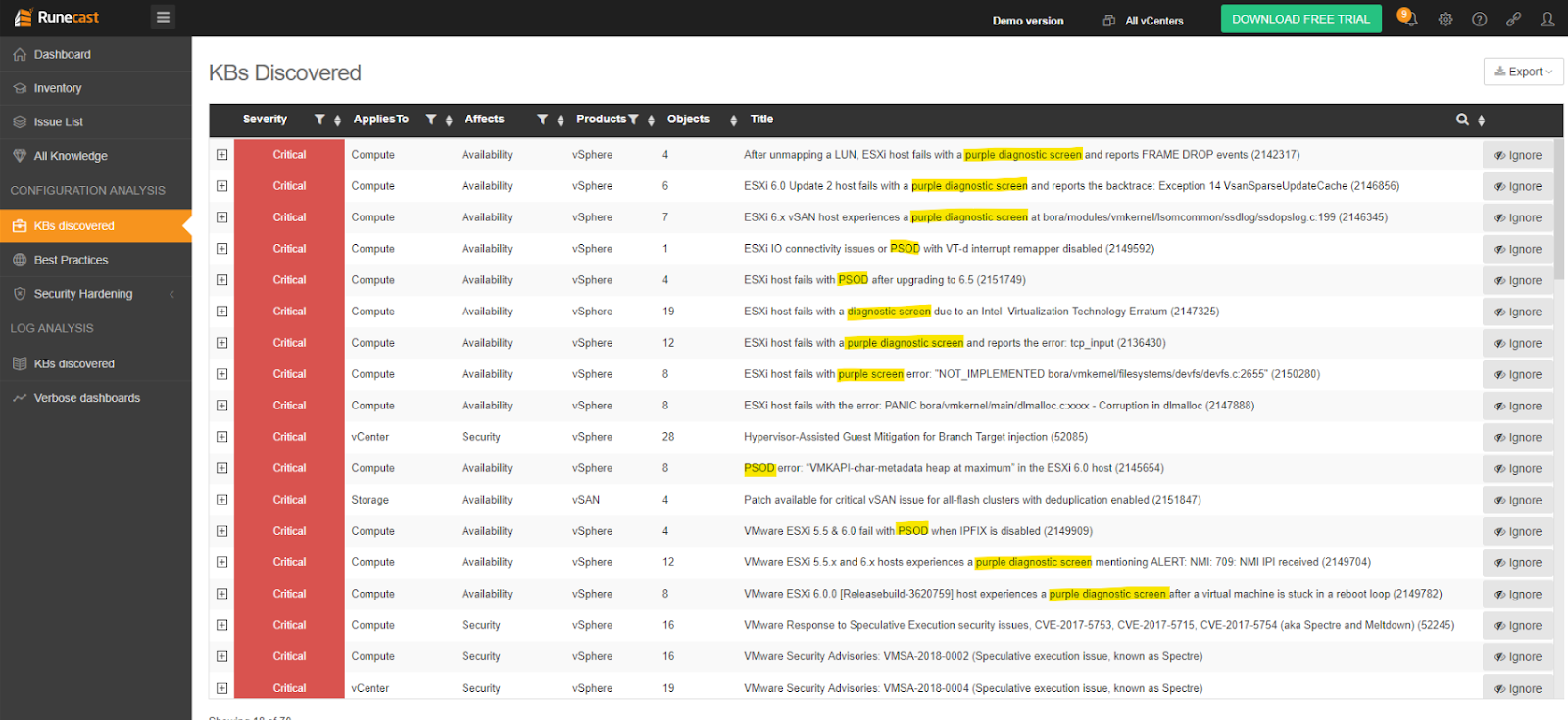
Task: Open Dashboard in sidebar
Action: [x=96, y=55]
